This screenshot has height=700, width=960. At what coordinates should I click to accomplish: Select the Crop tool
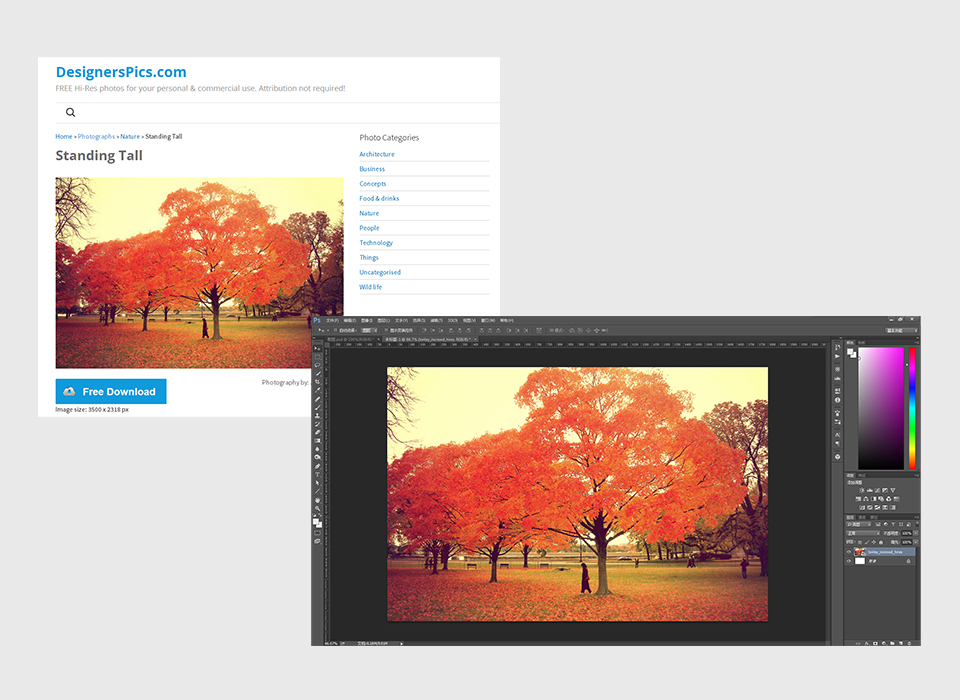coord(318,382)
